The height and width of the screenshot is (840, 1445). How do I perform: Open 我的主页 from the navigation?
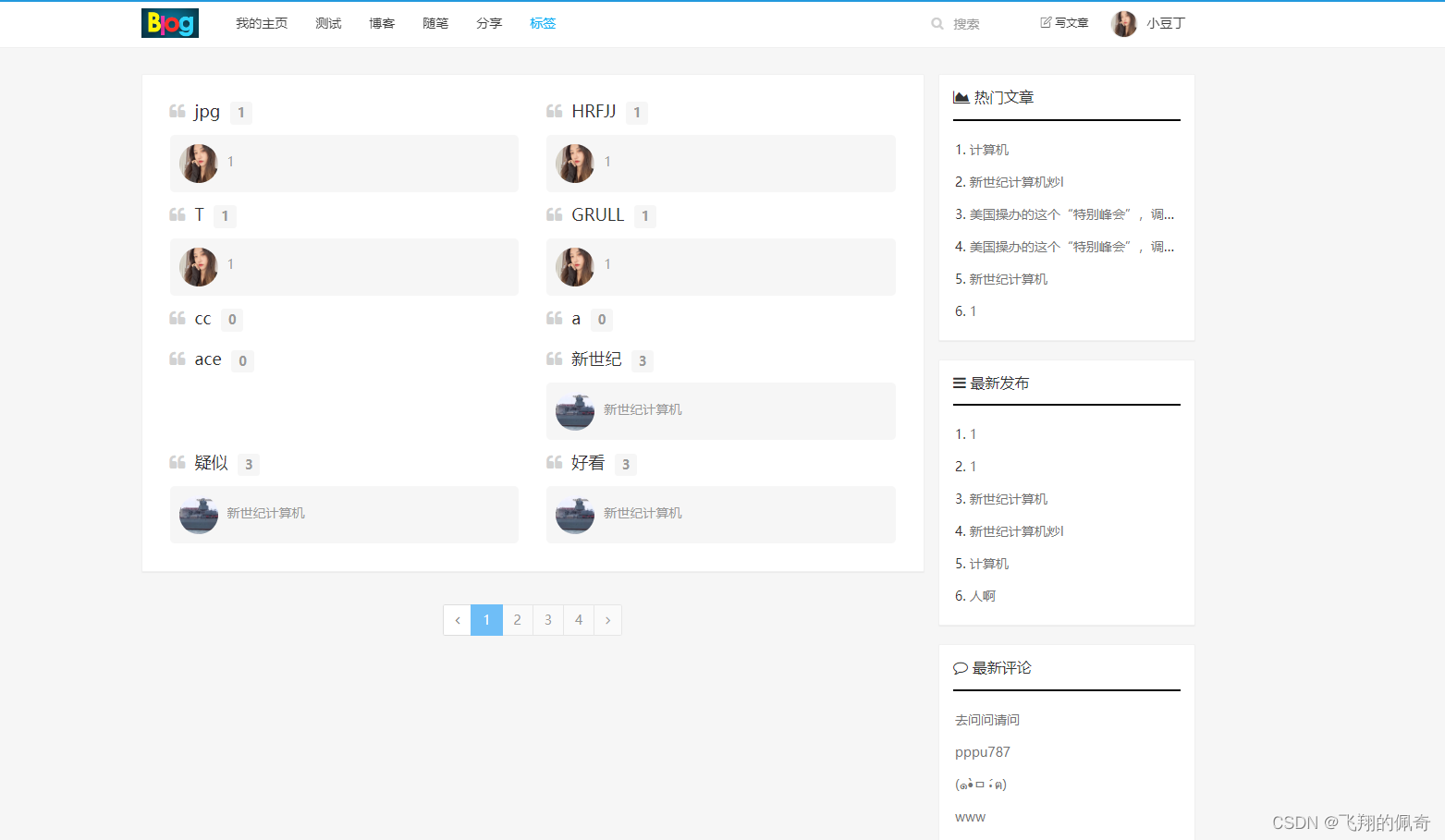(262, 23)
